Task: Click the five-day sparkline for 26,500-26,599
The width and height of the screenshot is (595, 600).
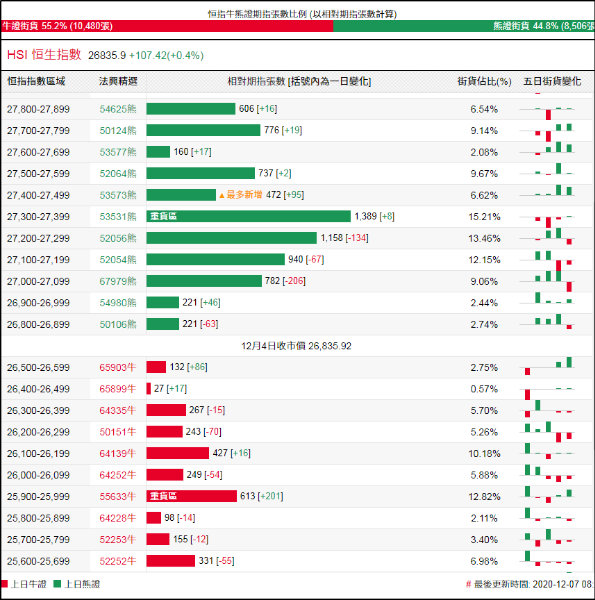Action: pyautogui.click(x=547, y=367)
